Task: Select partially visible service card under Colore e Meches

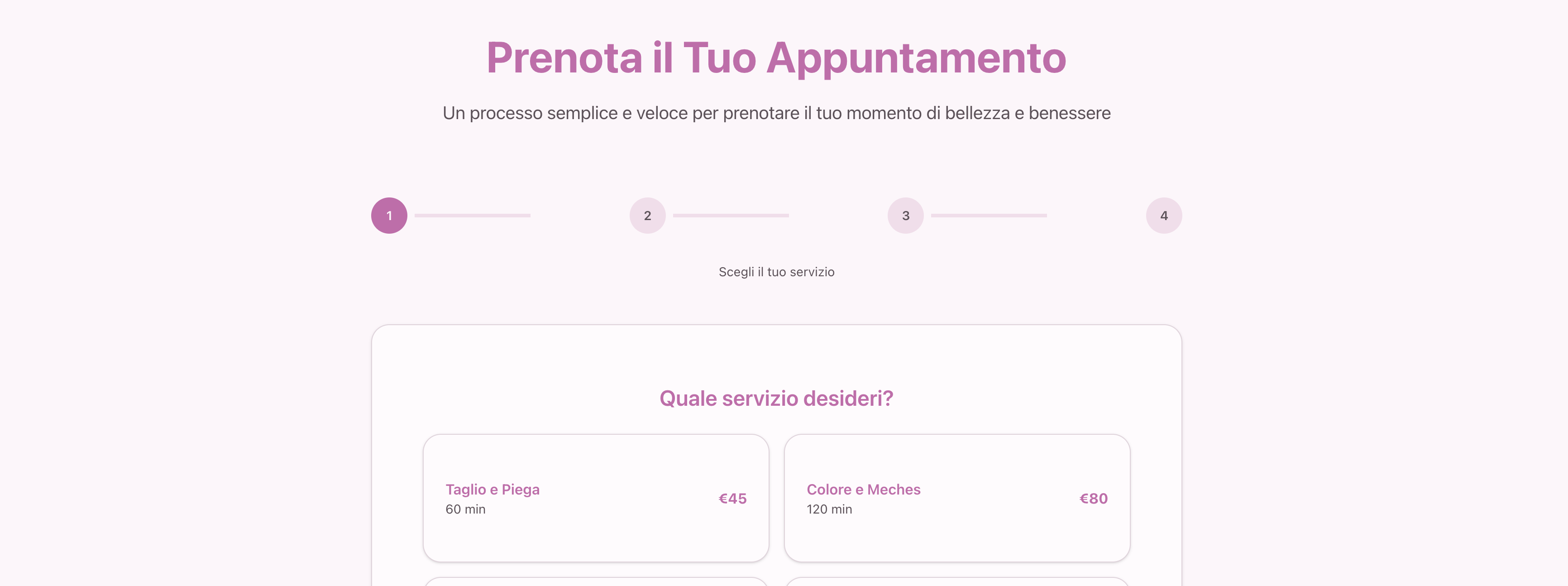Action: pyautogui.click(x=957, y=582)
